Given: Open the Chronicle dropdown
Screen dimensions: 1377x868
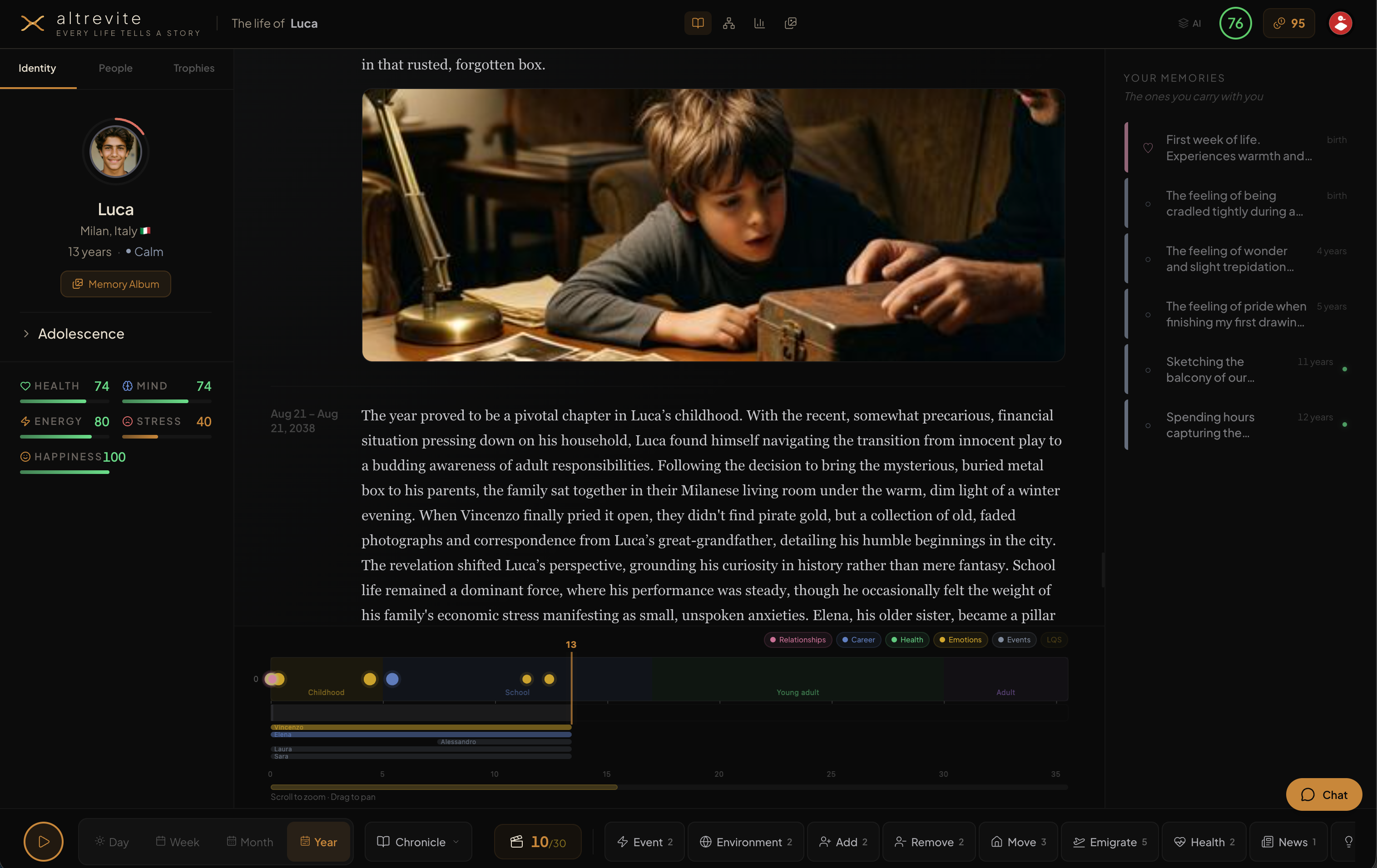Looking at the screenshot, I should (x=418, y=842).
